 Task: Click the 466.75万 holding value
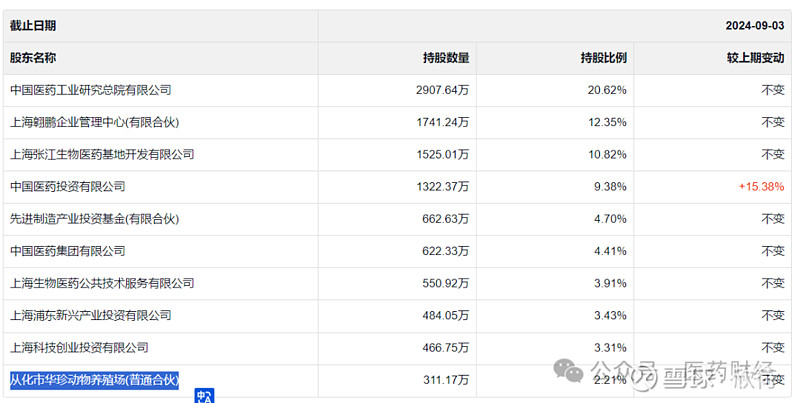click(445, 347)
